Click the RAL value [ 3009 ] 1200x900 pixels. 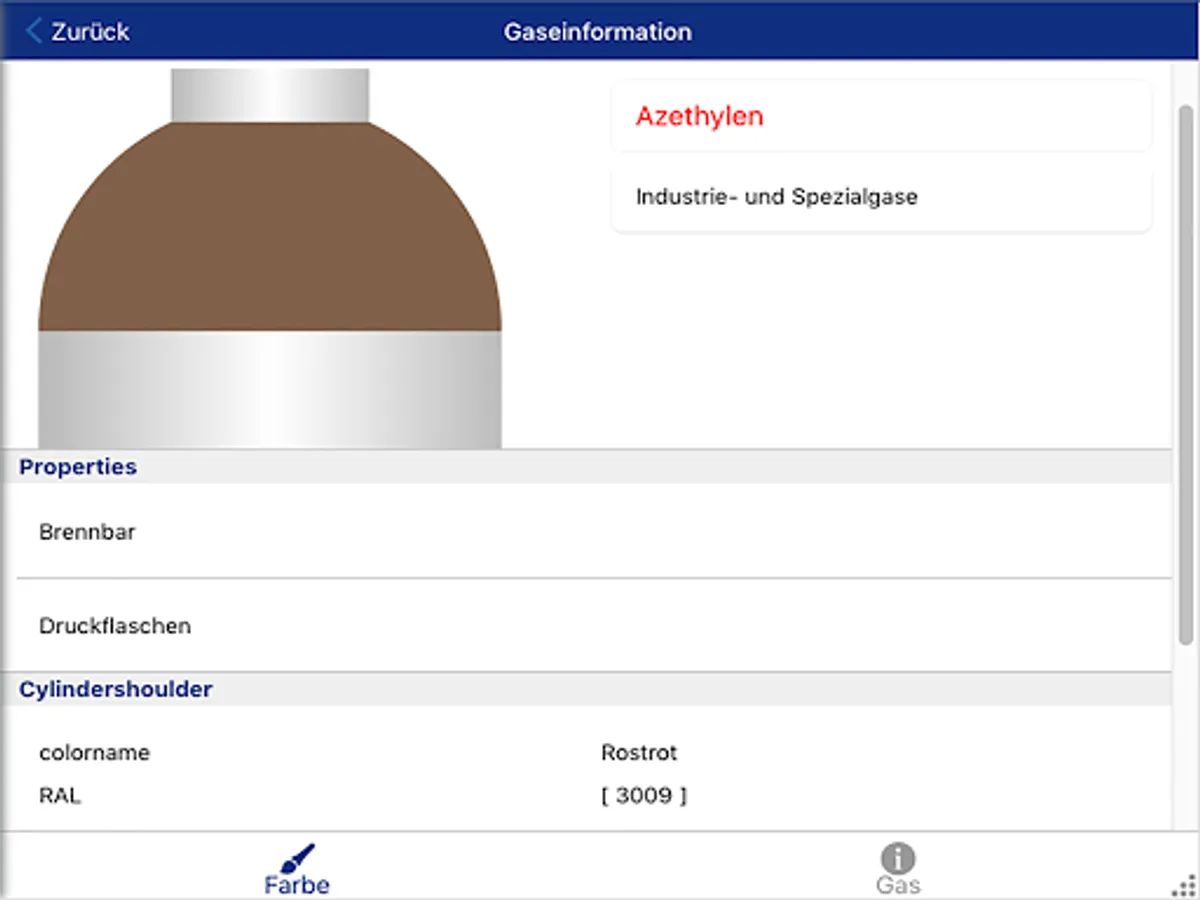[x=644, y=797]
